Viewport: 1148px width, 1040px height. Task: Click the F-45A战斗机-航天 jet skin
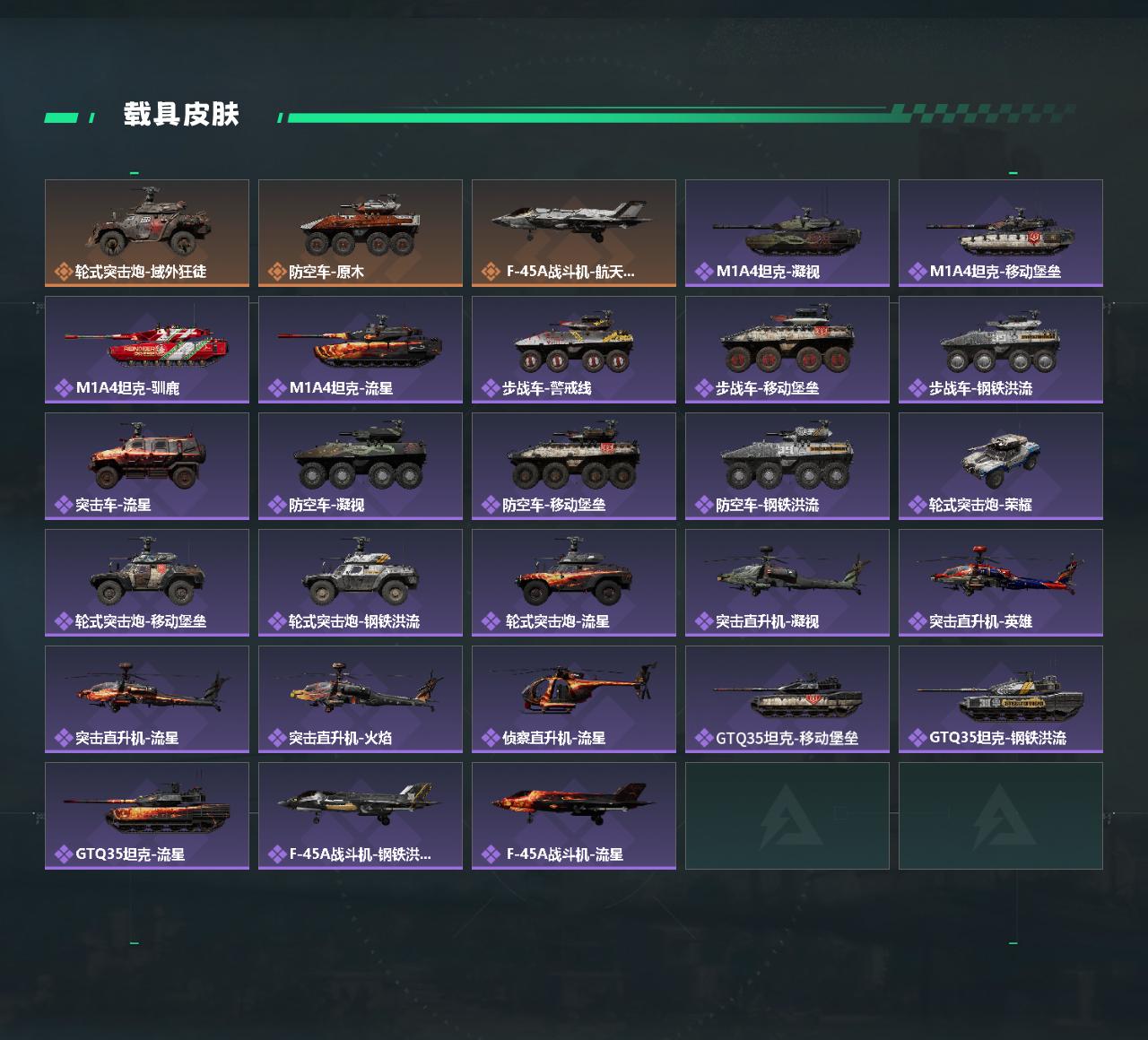click(x=574, y=233)
